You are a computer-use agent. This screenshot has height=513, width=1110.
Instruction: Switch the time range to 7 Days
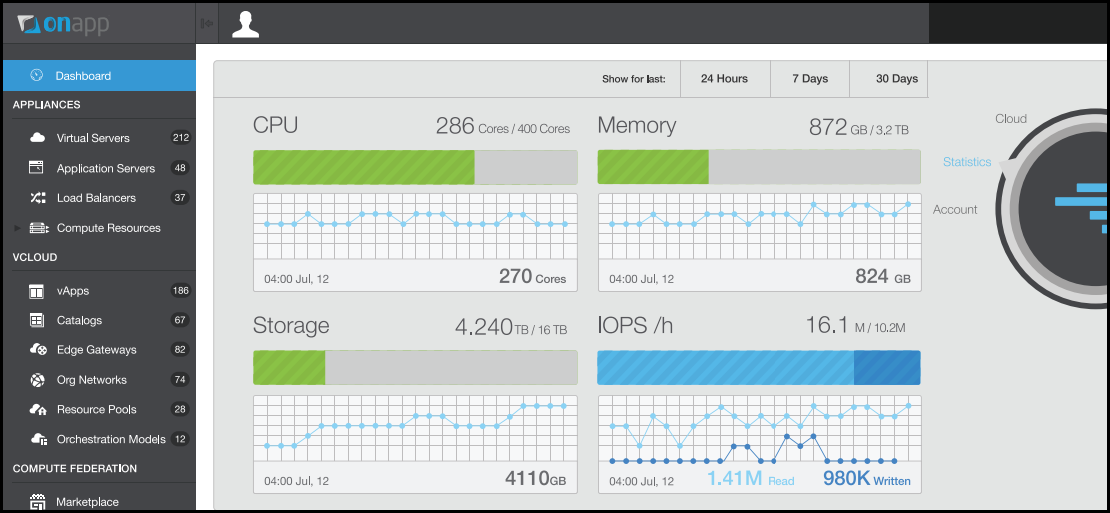coord(809,79)
